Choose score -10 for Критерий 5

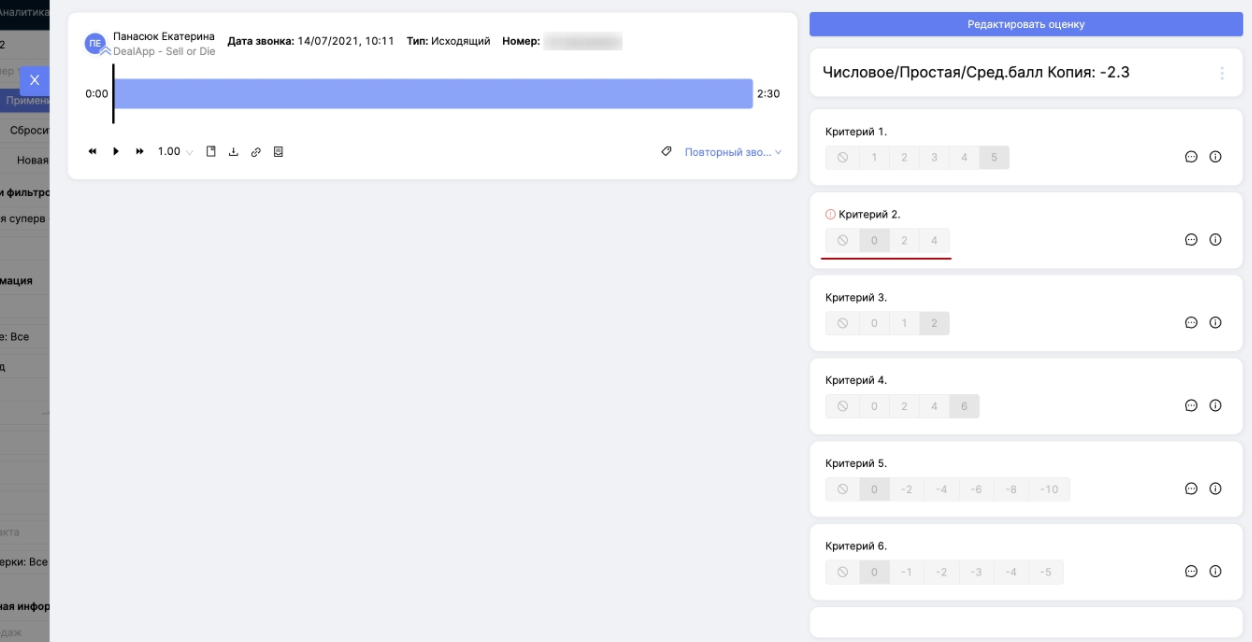pos(1049,489)
